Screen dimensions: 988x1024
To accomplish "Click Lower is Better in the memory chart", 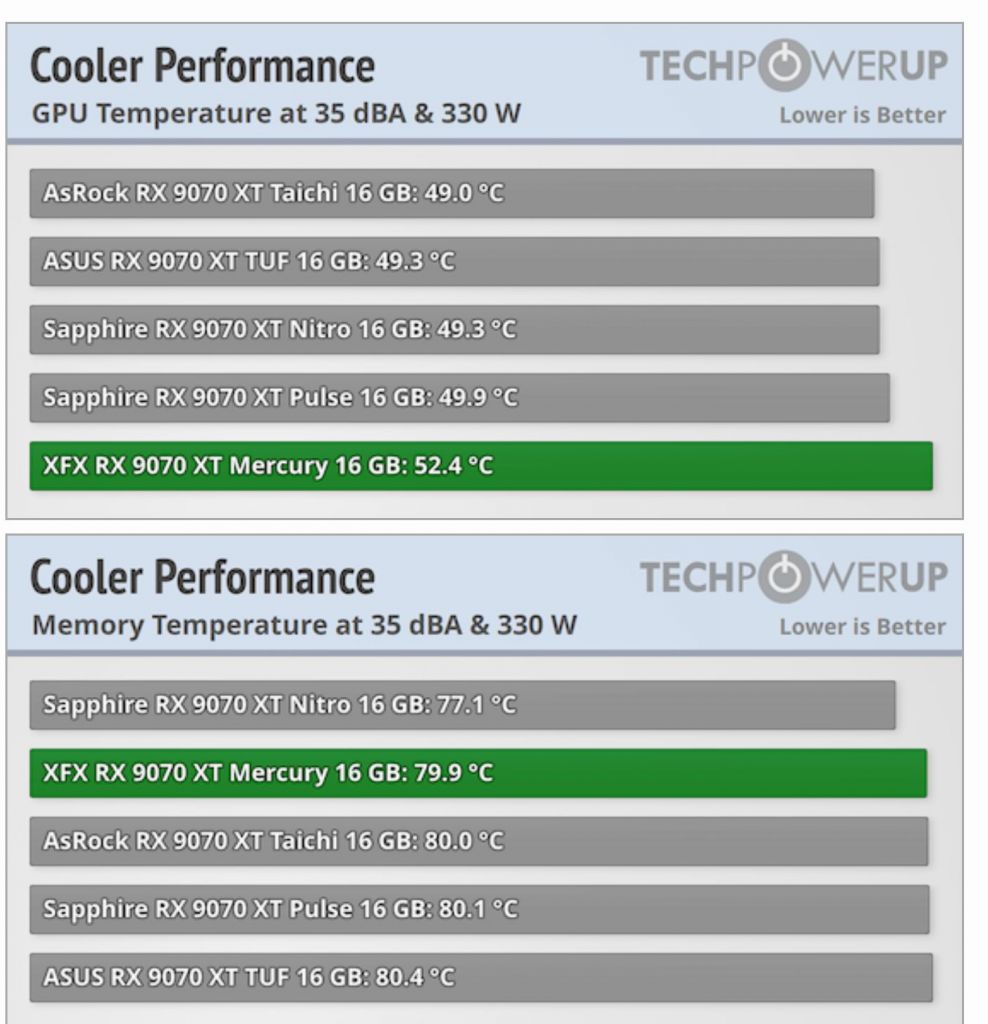I will 862,627.
